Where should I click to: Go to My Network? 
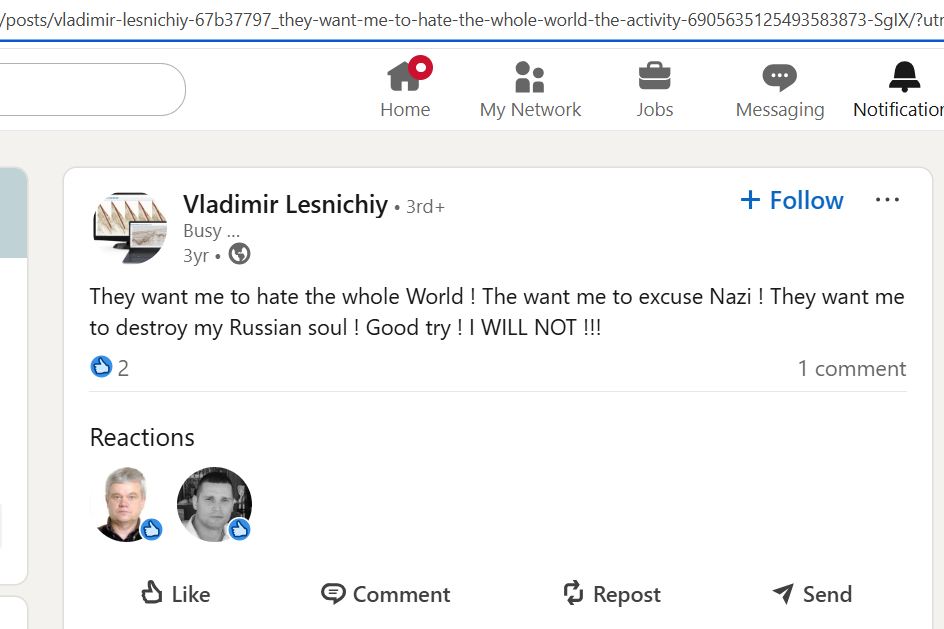pos(530,77)
